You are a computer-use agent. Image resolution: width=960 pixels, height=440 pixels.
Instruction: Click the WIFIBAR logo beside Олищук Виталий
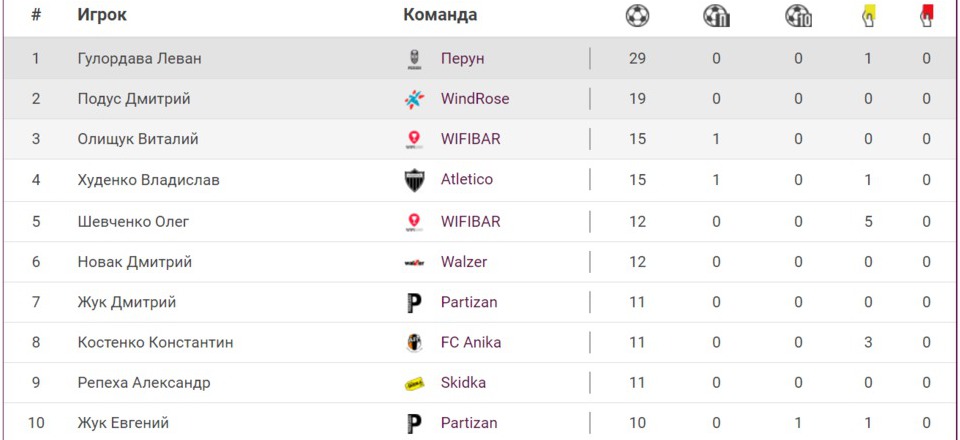[414, 140]
